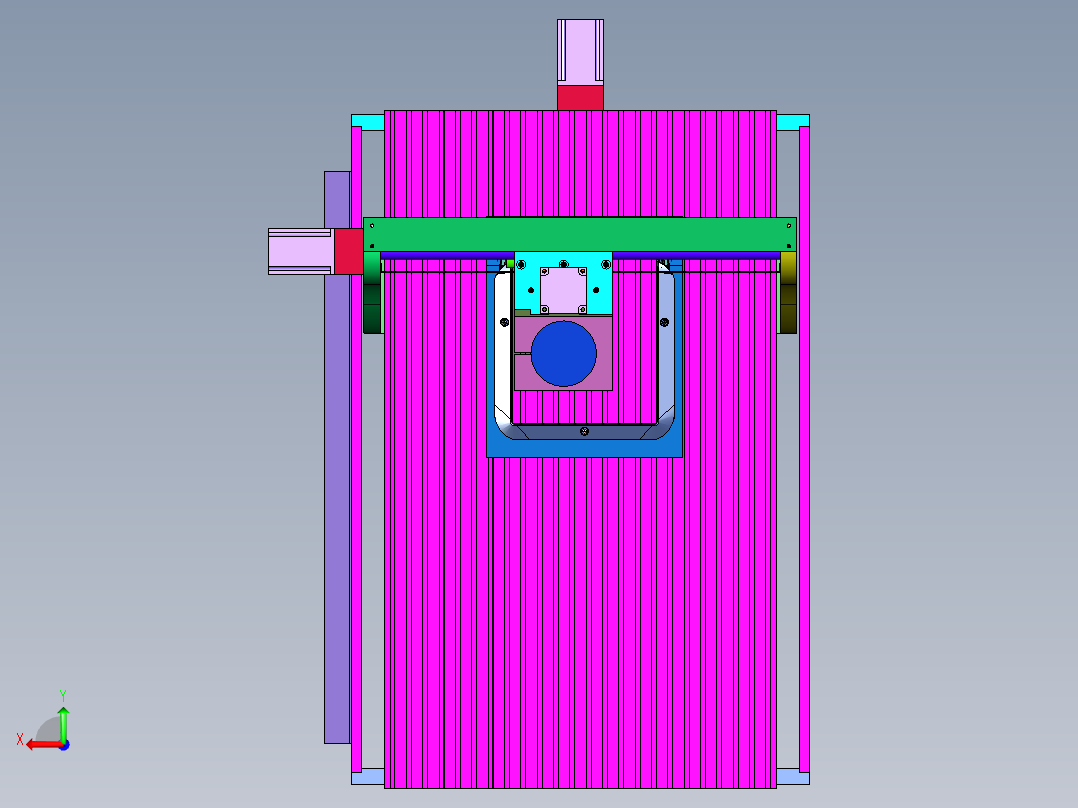Click the thin magenta vertical rail on far right
The image size is (1078, 808).
(x=804, y=450)
